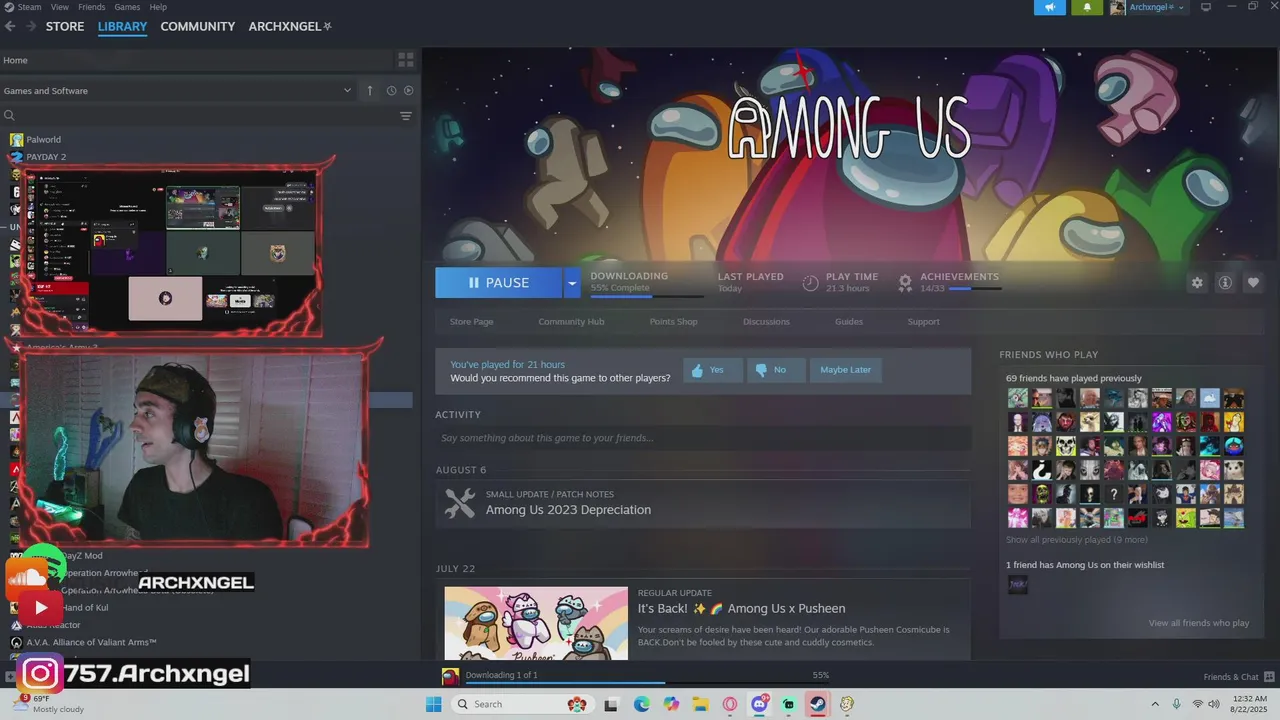This screenshot has height=720, width=1280.
Task: Show hidden tray icons chevron
Action: tap(1155, 704)
